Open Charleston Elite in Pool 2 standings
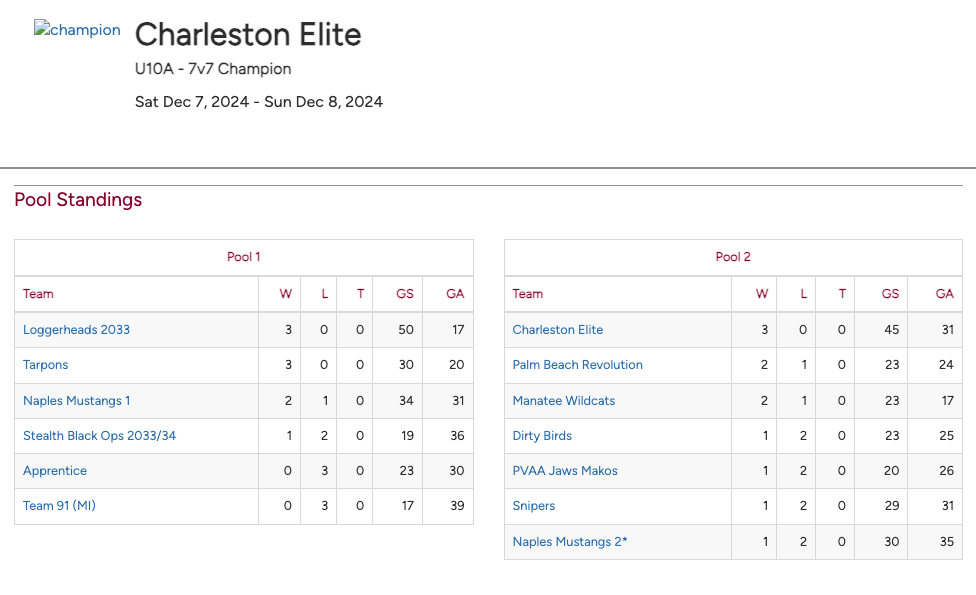Viewport: 976px width, 595px height. 558,330
